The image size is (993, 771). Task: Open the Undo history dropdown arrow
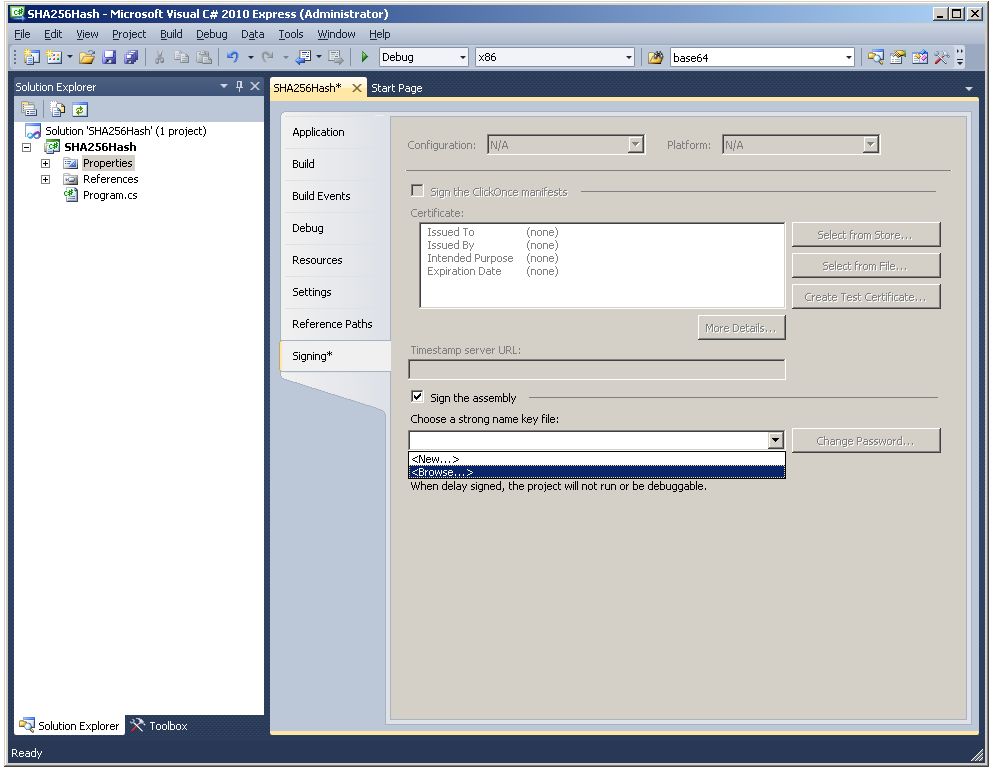[251, 57]
